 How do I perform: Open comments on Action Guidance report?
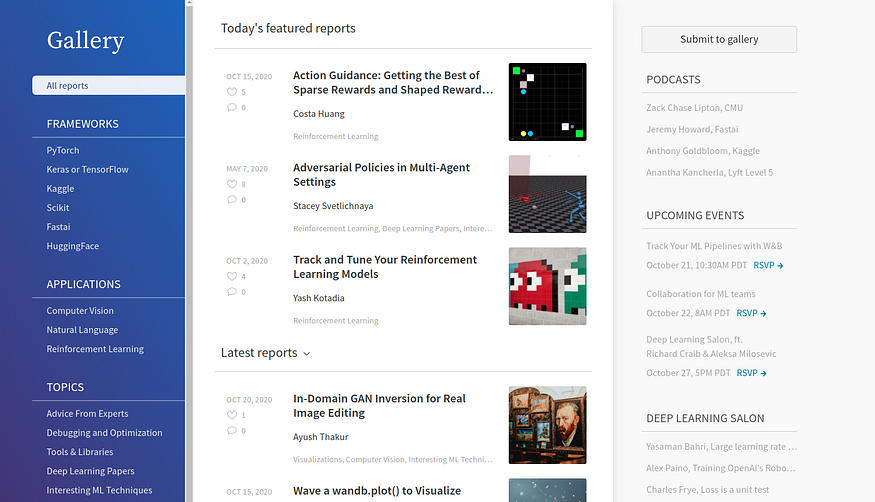click(232, 107)
